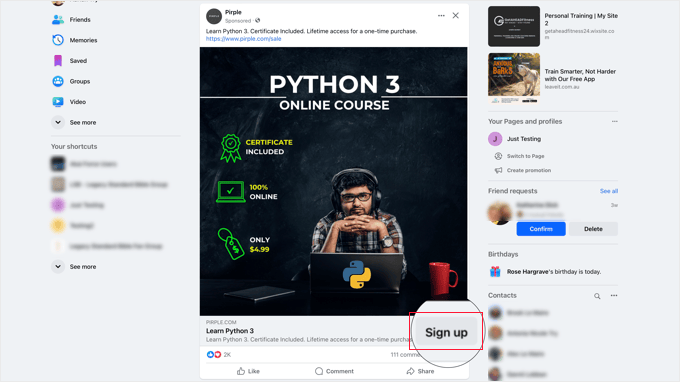Open the Pirple page name link

[x=233, y=12]
